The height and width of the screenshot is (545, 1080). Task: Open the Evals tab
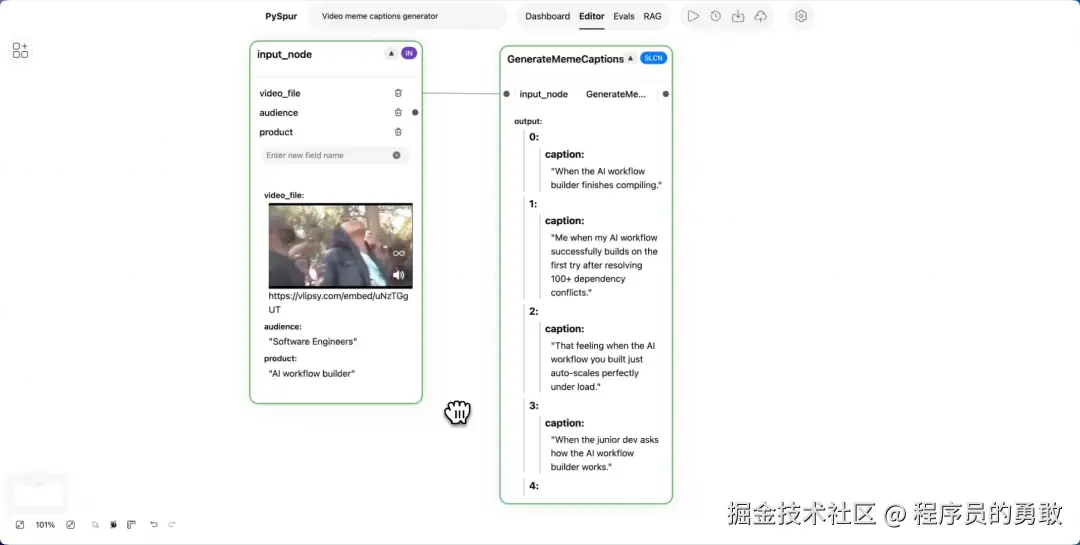click(x=624, y=16)
